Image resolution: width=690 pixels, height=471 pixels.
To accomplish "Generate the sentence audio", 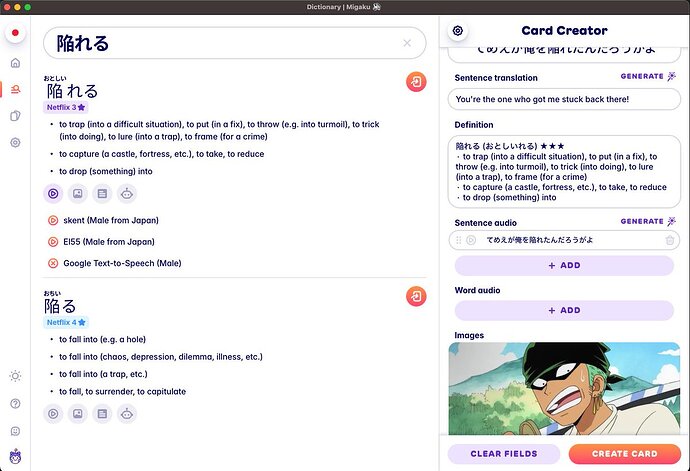I will click(x=648, y=221).
